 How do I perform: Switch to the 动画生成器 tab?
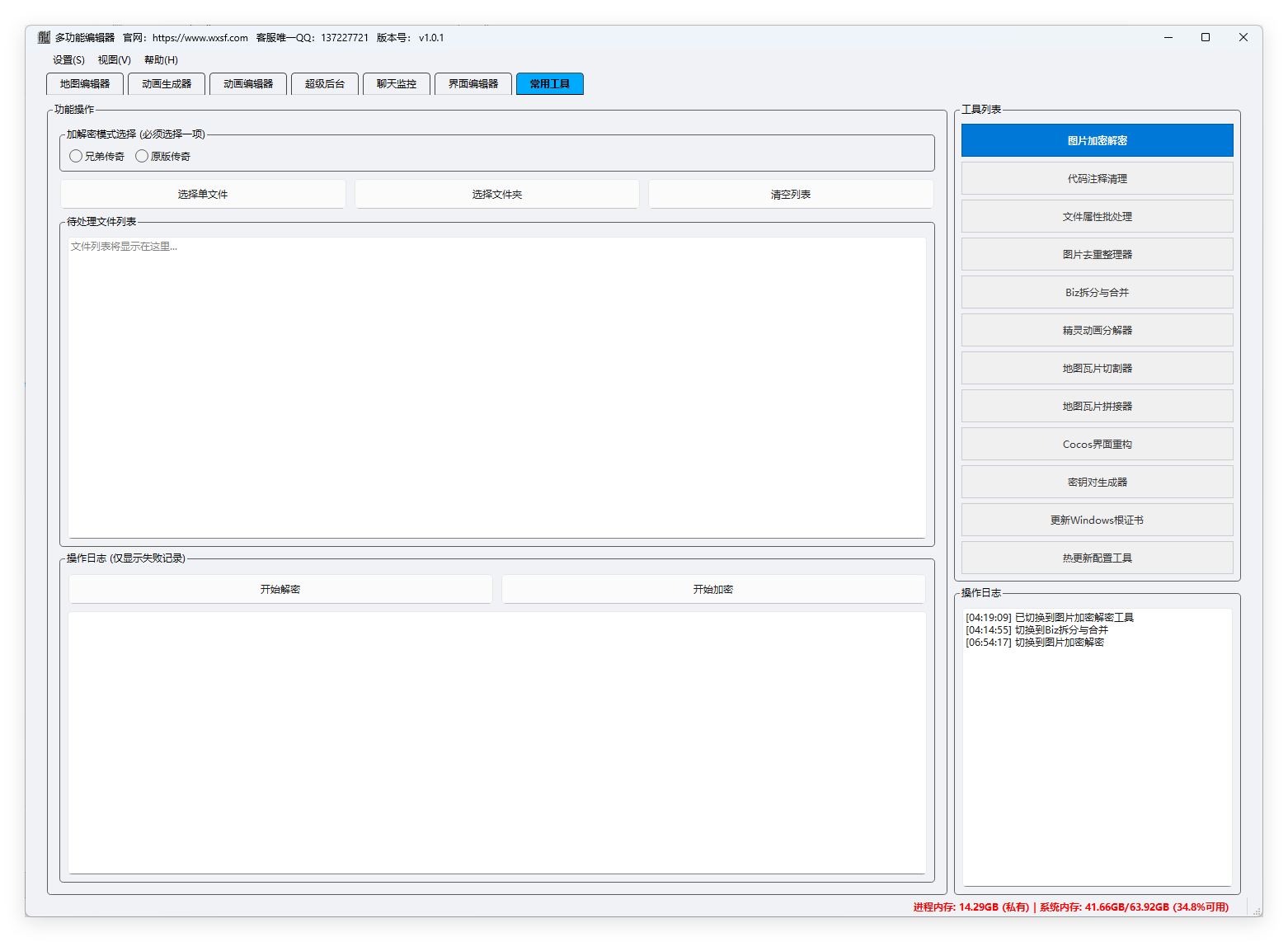tap(167, 84)
